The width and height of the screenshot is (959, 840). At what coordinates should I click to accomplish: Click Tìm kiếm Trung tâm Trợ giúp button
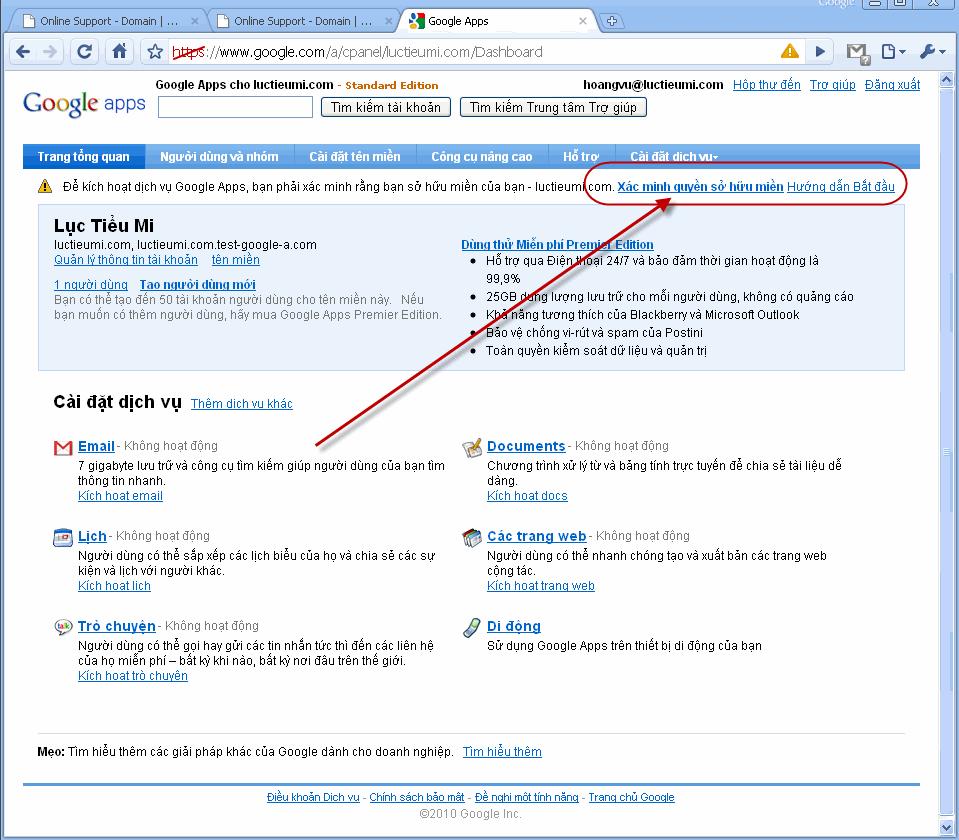click(554, 108)
